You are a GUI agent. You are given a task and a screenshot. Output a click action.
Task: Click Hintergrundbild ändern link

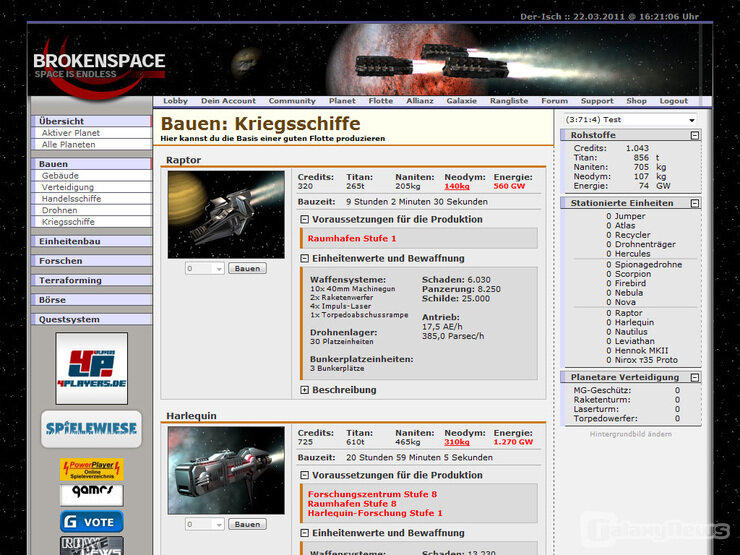[x=631, y=434]
